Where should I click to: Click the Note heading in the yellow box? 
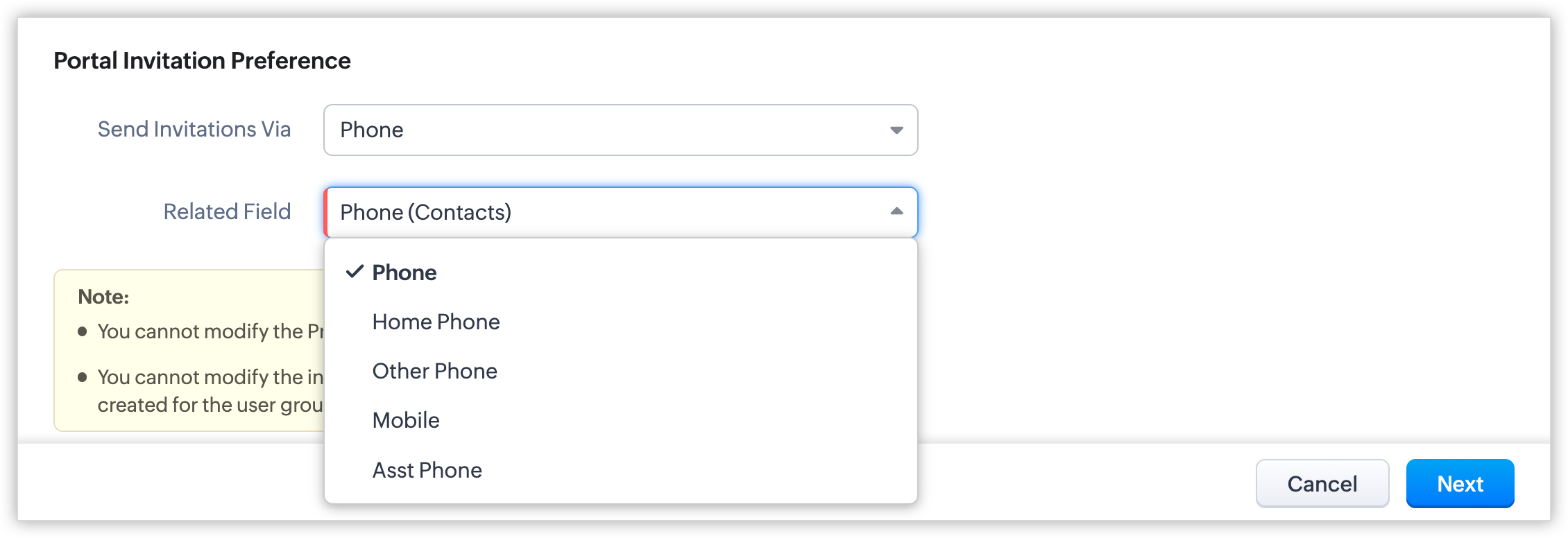tap(103, 297)
